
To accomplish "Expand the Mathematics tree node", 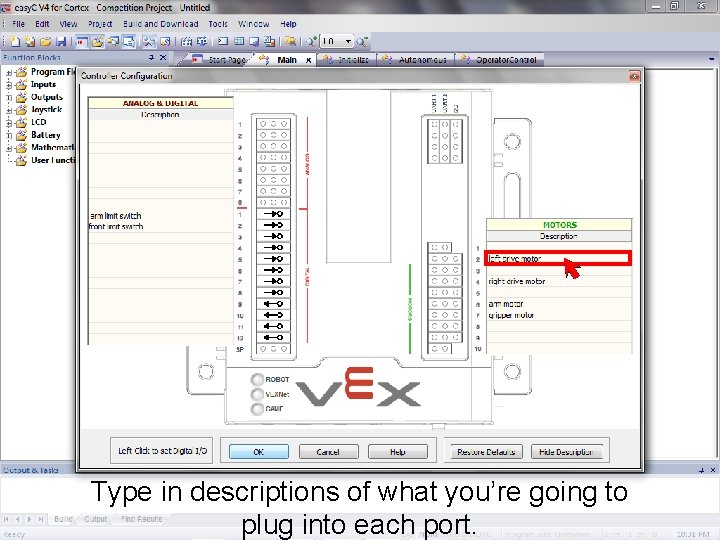I will tap(9, 148).
